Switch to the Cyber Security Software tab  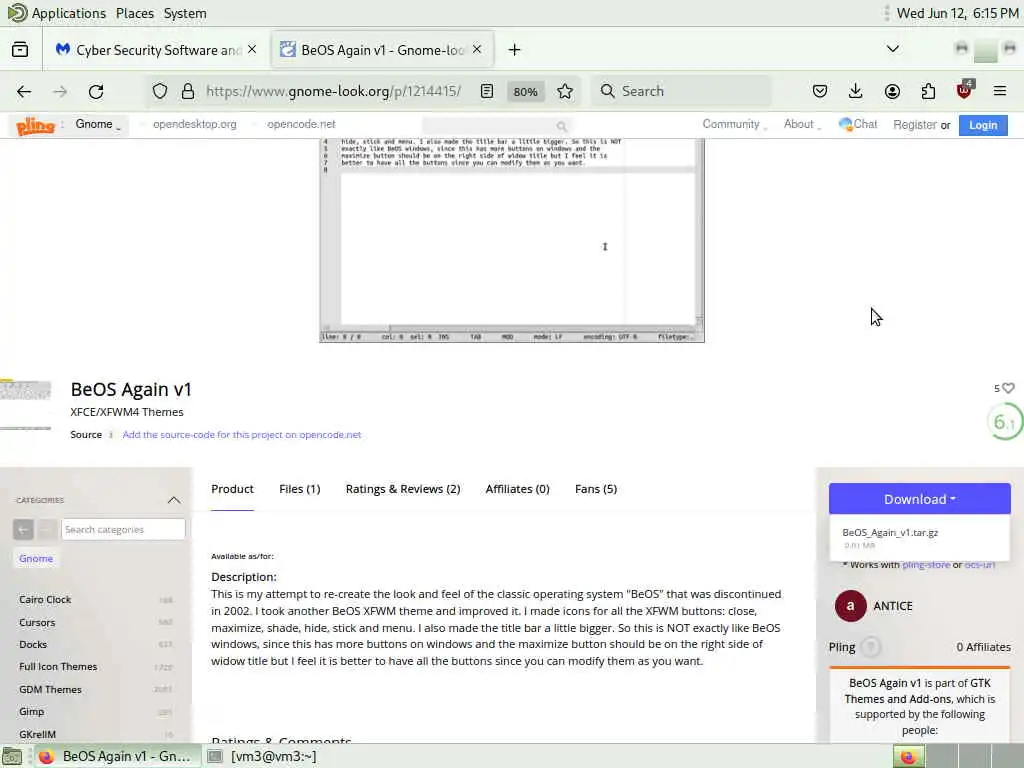click(157, 50)
